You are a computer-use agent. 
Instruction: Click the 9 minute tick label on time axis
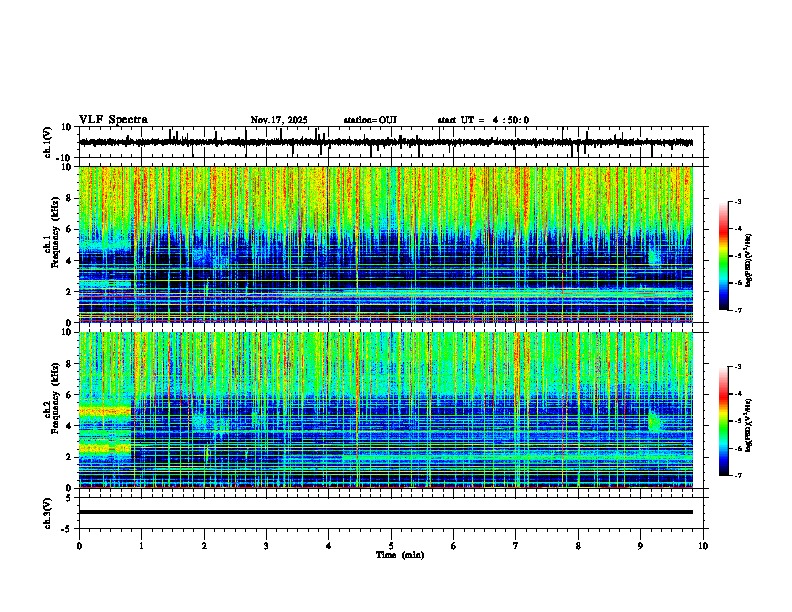click(x=640, y=546)
